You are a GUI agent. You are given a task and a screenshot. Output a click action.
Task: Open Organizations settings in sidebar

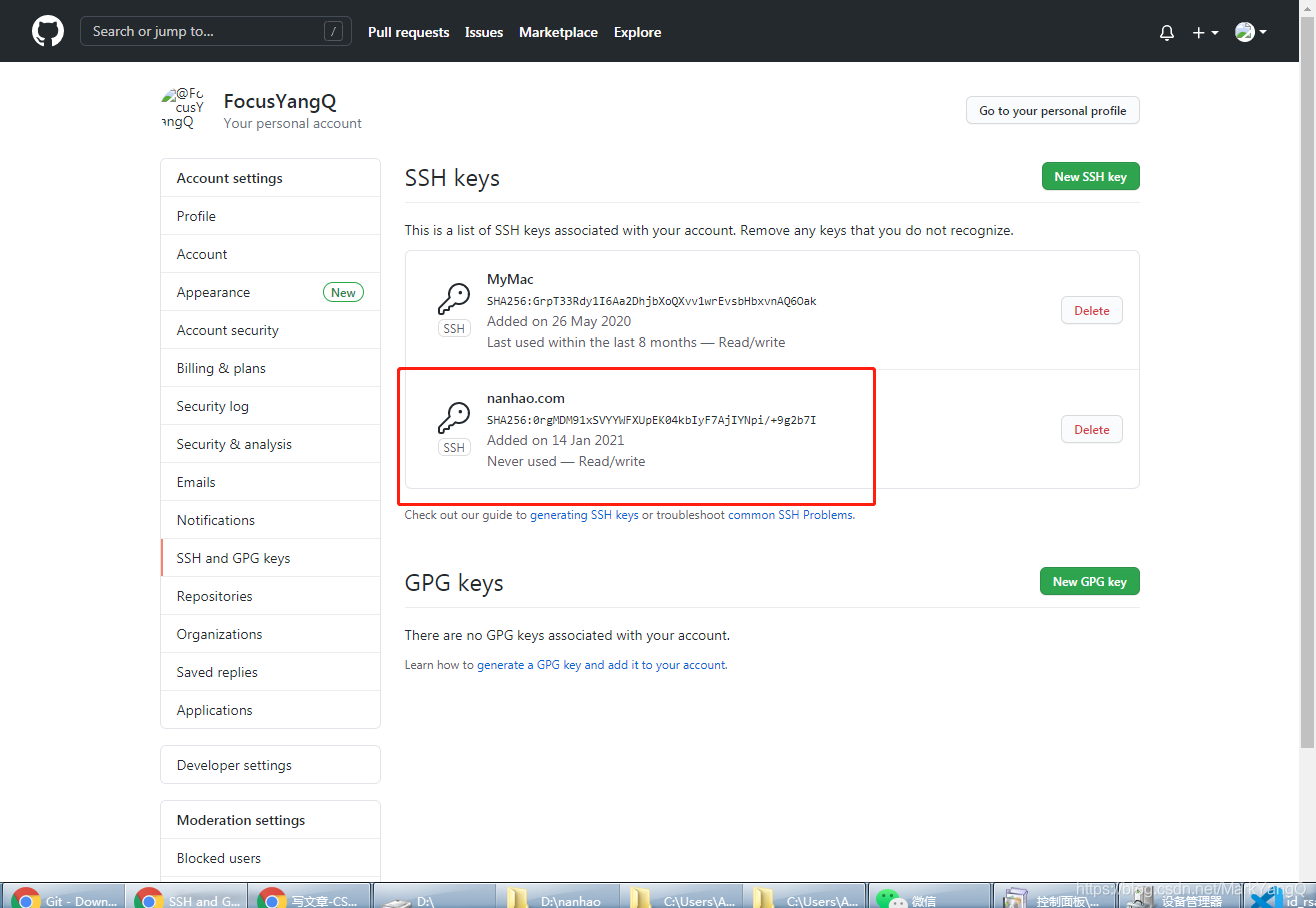(x=270, y=634)
